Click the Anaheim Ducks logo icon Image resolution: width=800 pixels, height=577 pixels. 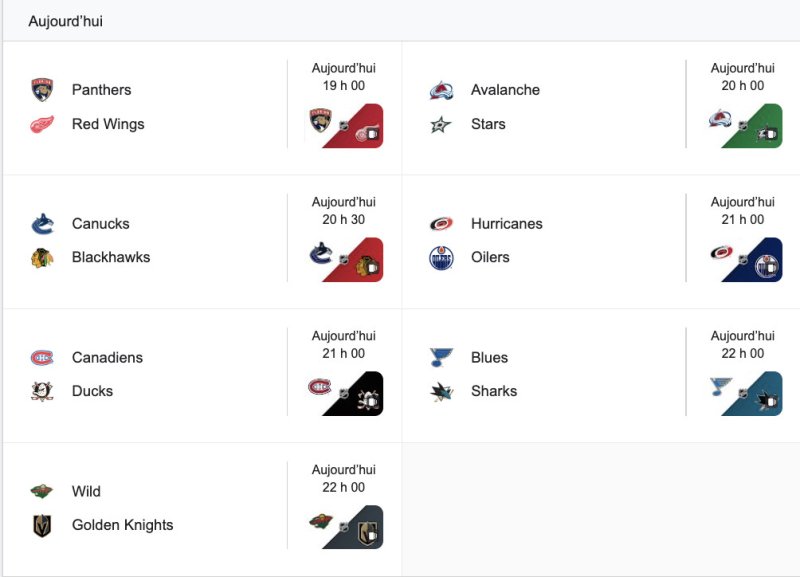42,391
